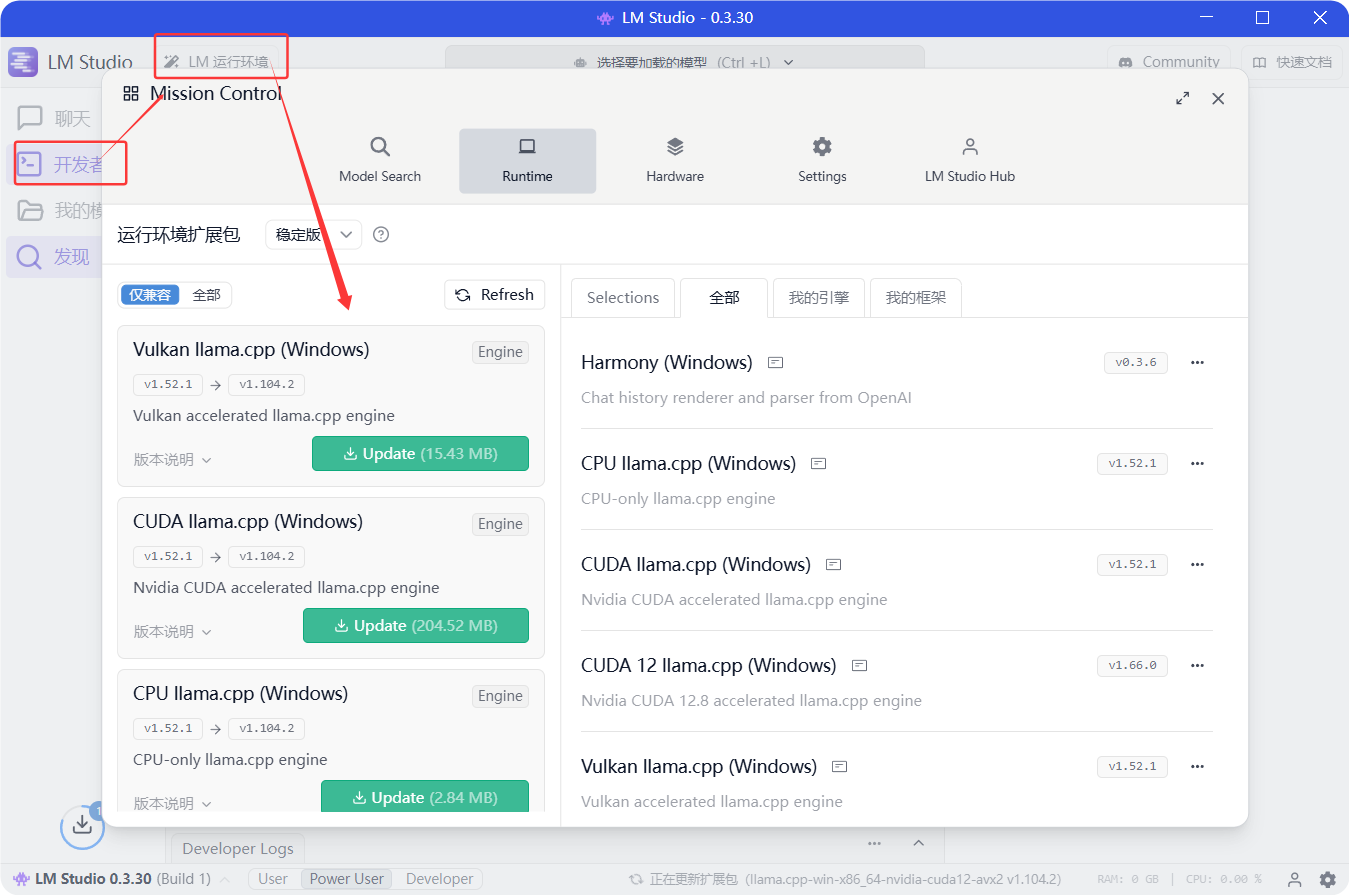Switch to the Selections tab
Screen dimensions: 1349x895
pyautogui.click(x=622, y=297)
